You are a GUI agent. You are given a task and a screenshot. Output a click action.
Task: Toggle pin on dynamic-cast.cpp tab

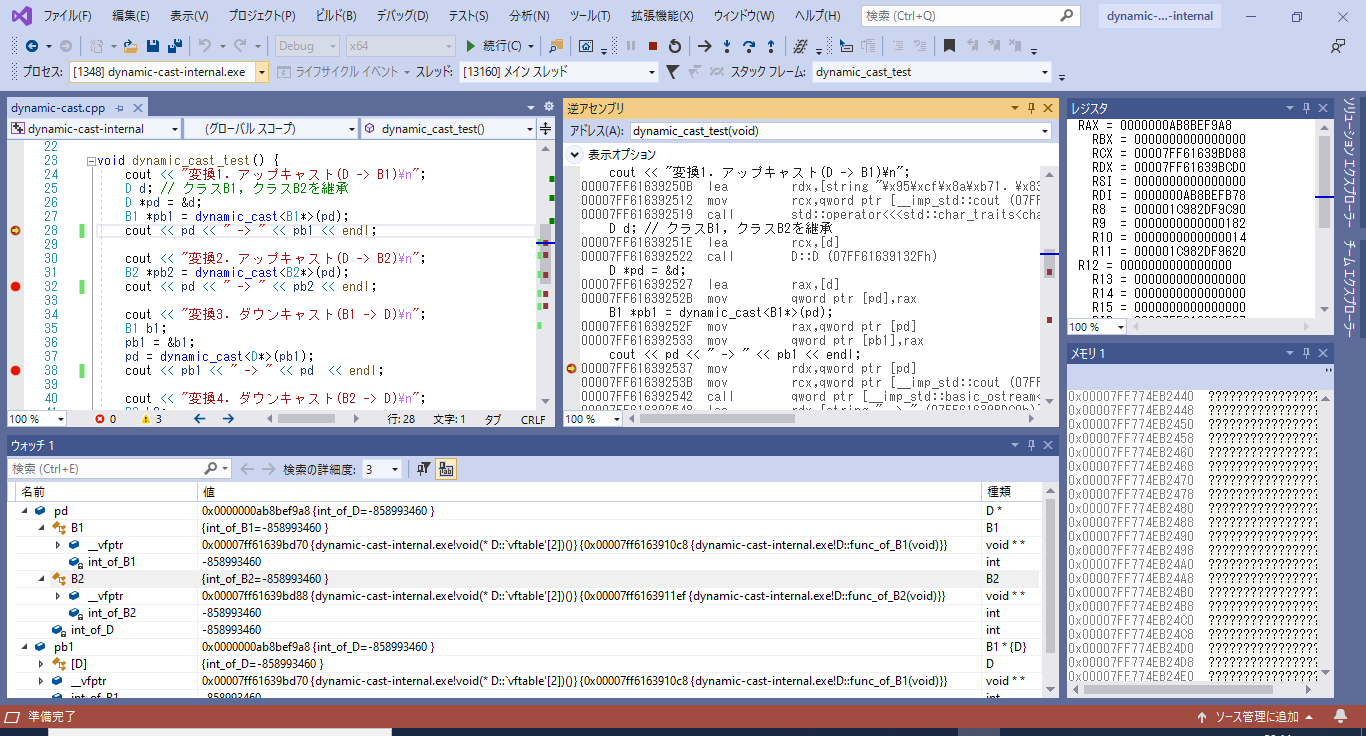tap(118, 108)
